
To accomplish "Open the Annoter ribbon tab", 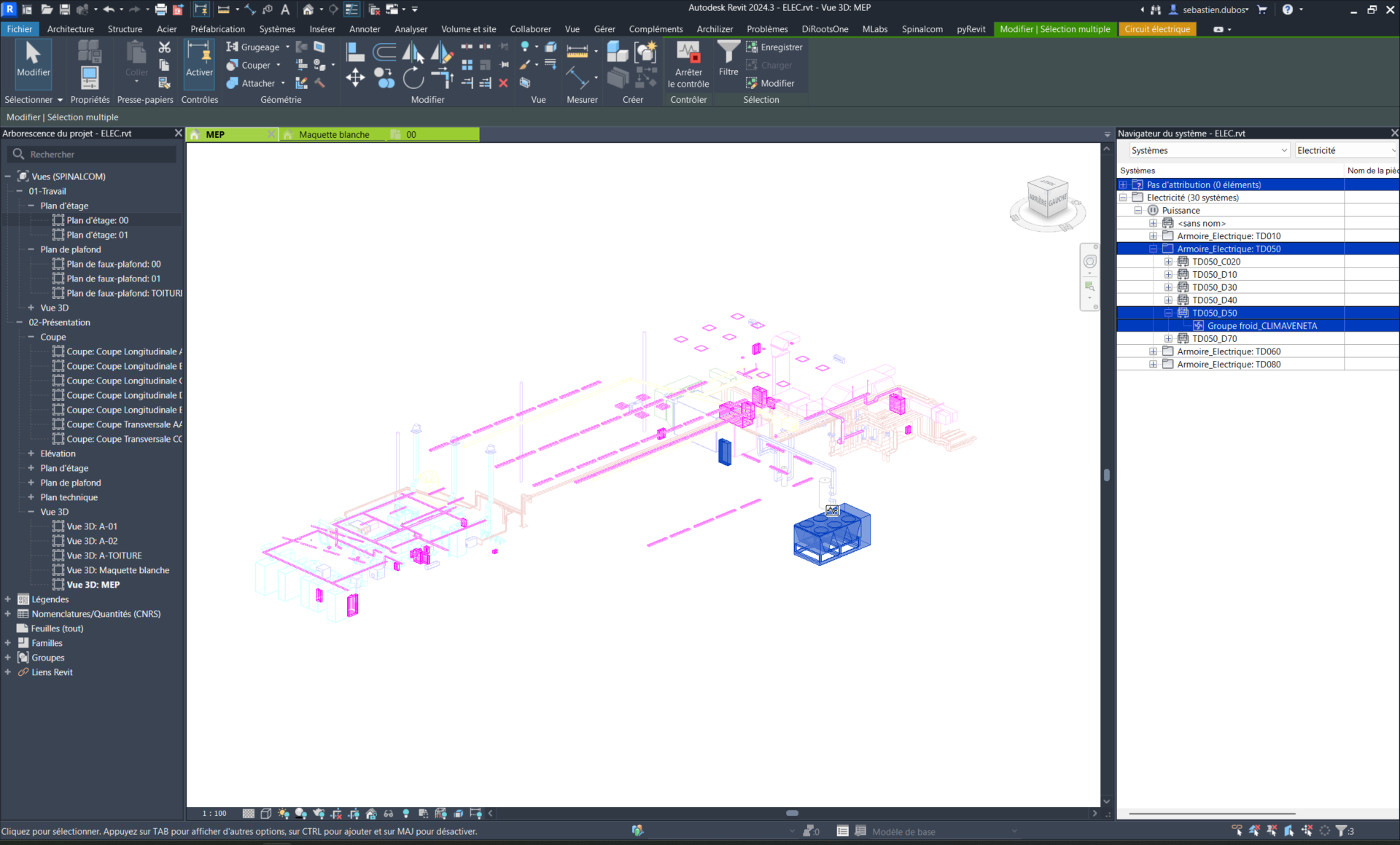I will tap(365, 29).
